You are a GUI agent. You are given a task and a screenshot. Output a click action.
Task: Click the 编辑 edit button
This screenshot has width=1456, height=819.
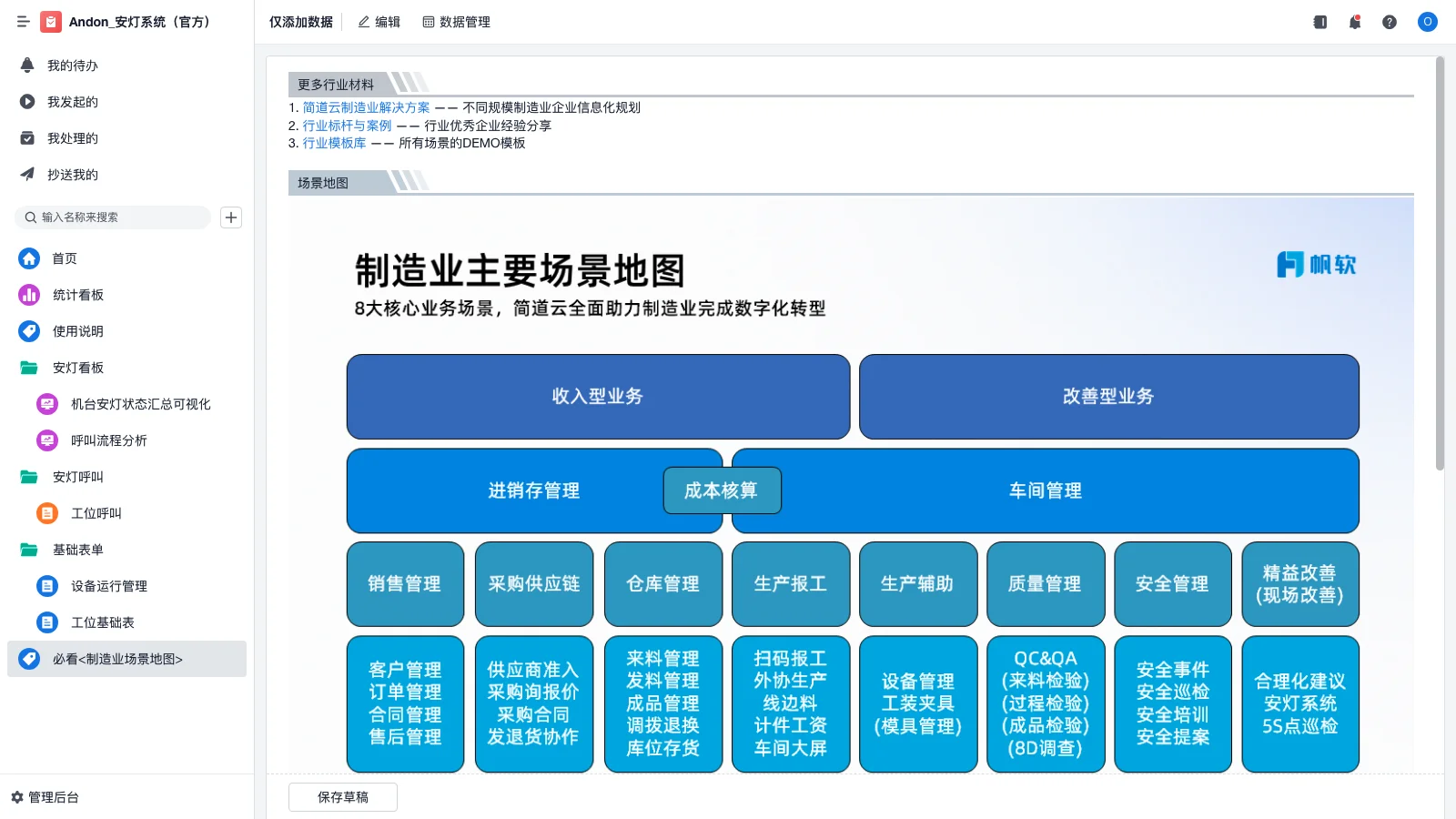coord(379,22)
